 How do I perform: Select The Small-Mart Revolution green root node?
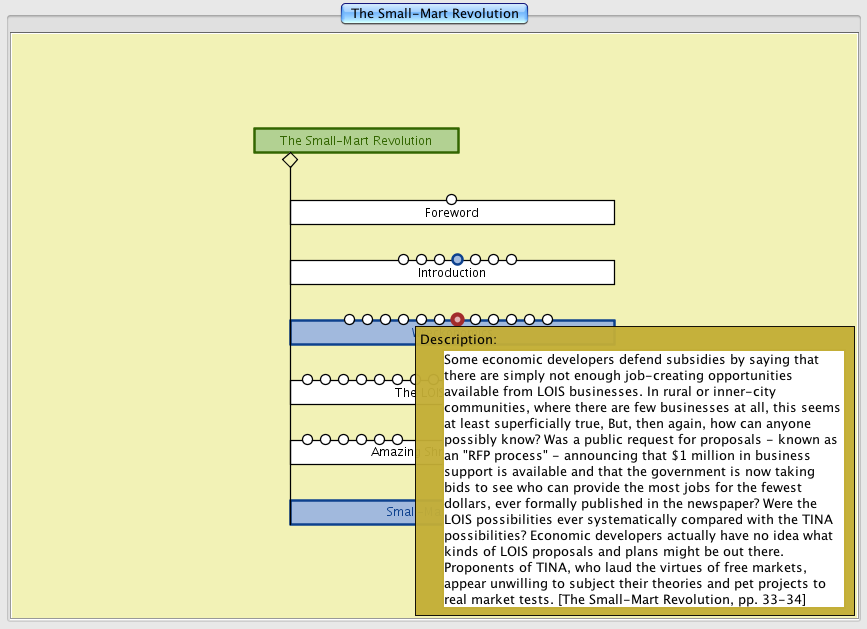click(356, 141)
